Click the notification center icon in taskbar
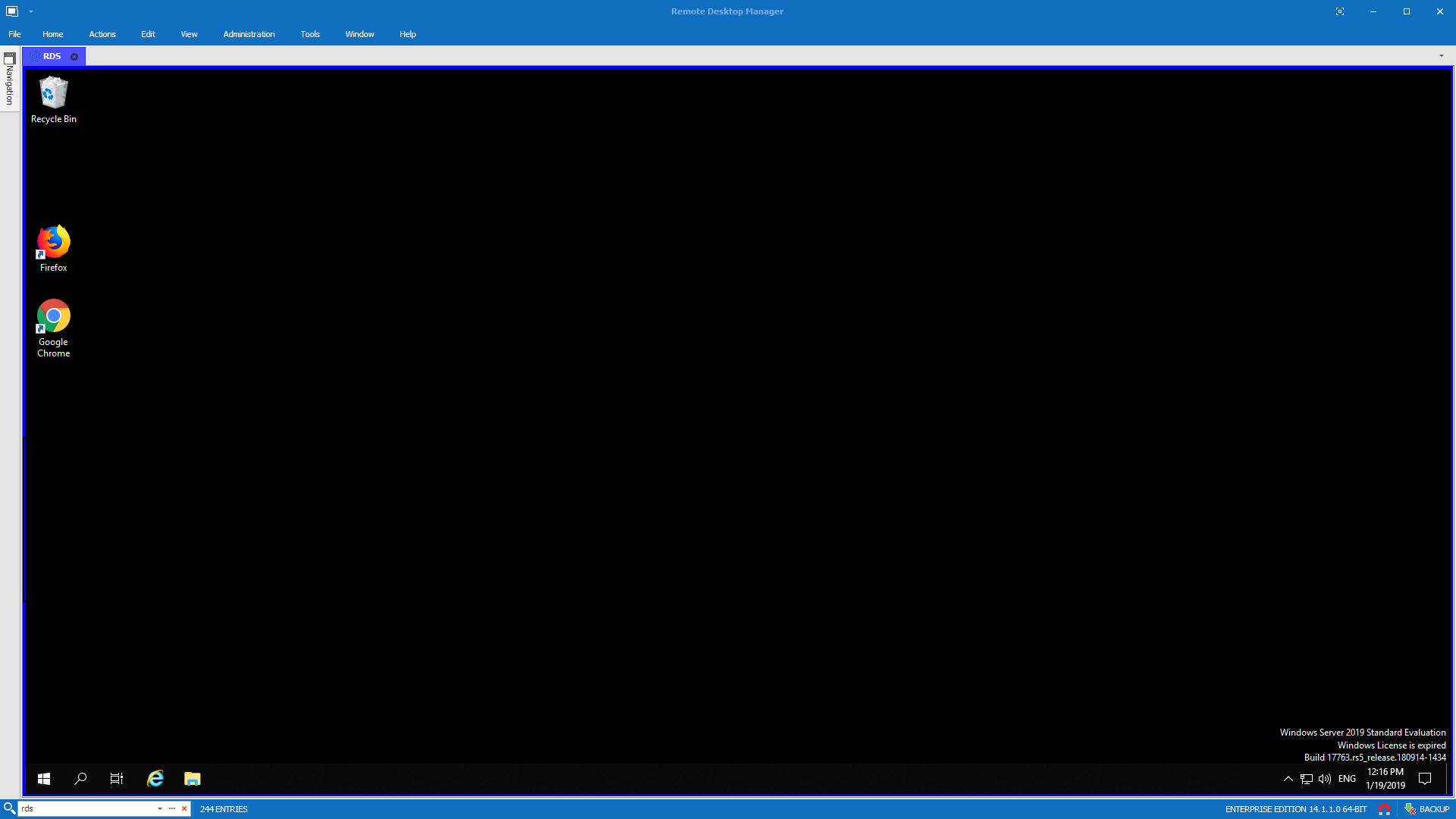Viewport: 1456px width, 819px height. 1426,778
